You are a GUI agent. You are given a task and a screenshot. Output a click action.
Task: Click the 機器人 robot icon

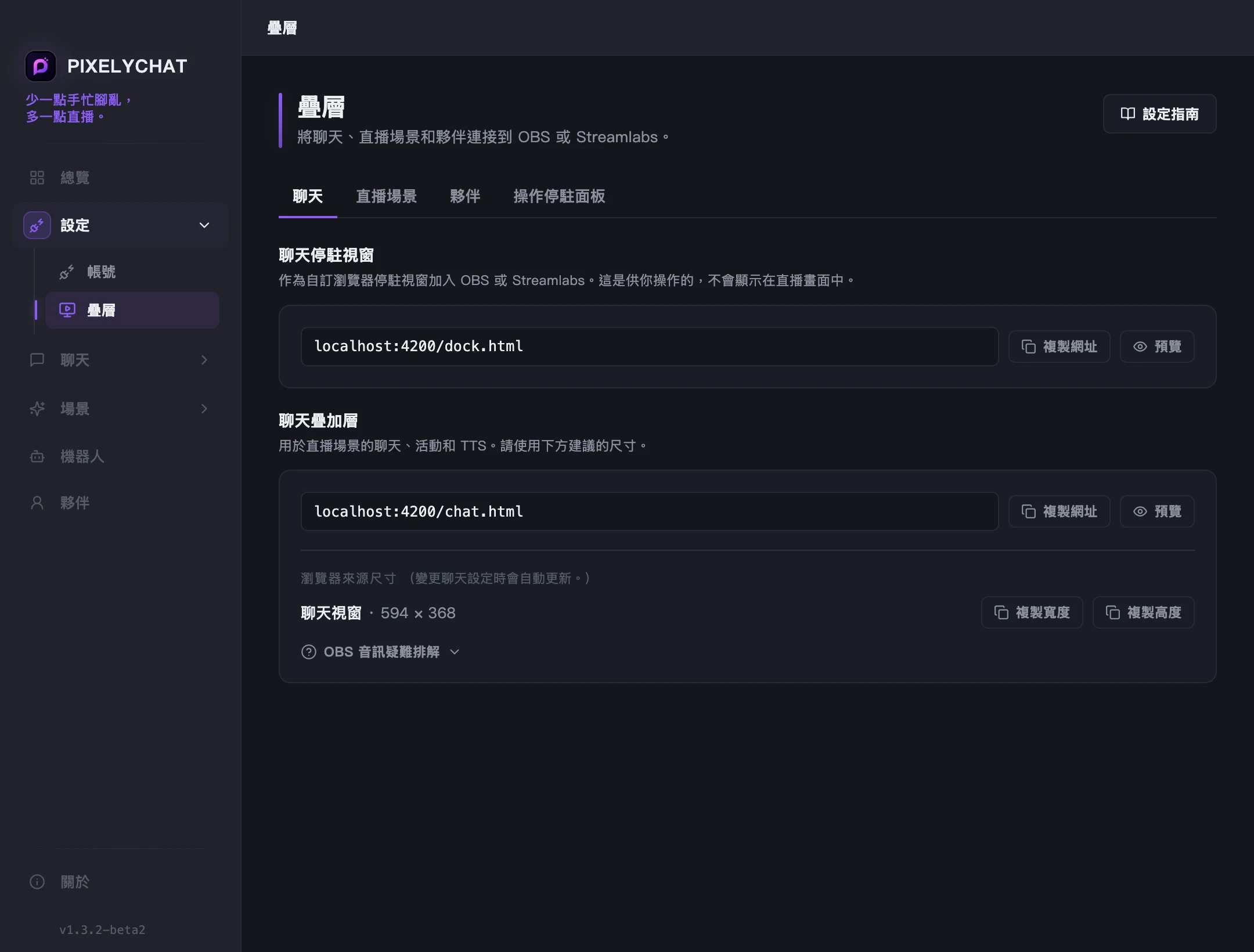pos(37,457)
